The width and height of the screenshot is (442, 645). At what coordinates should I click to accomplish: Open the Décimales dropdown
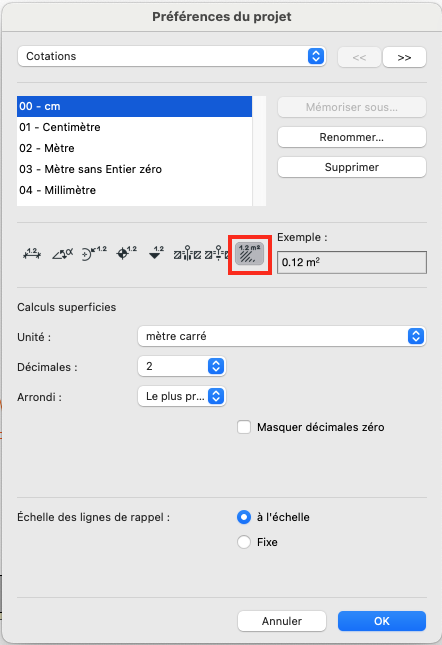coord(181,366)
